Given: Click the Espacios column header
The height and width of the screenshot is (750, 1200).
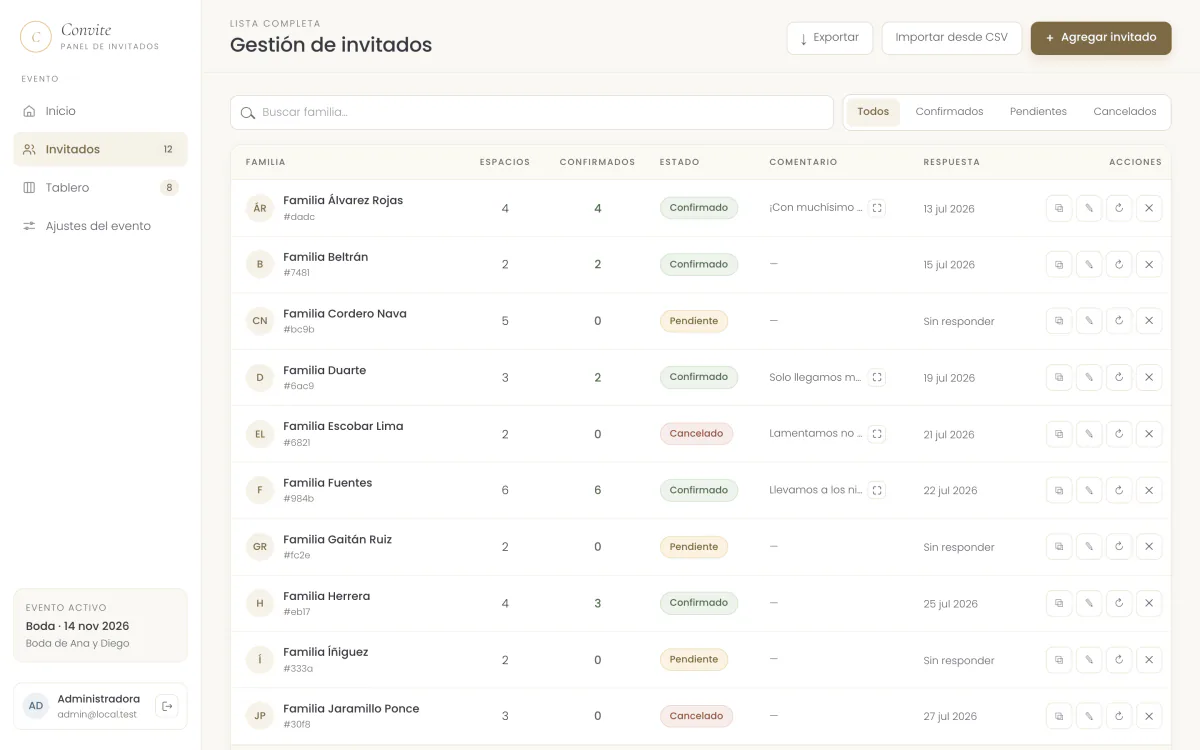Looking at the screenshot, I should (505, 162).
